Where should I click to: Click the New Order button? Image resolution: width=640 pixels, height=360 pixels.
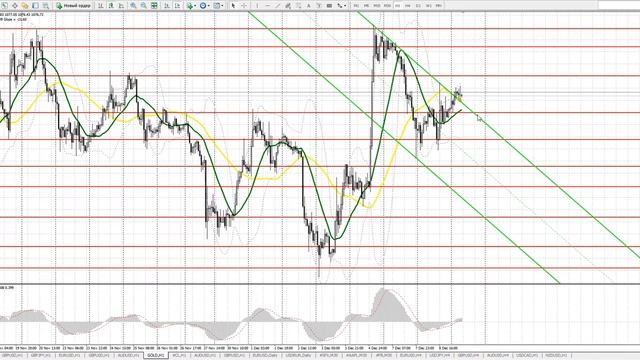pos(73,6)
